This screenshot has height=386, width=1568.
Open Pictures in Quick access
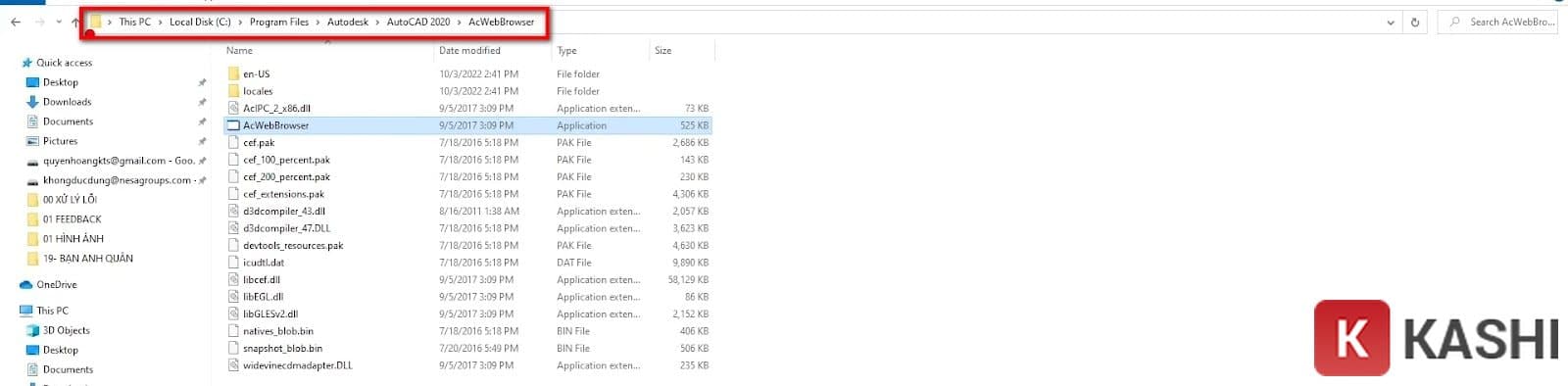60,141
